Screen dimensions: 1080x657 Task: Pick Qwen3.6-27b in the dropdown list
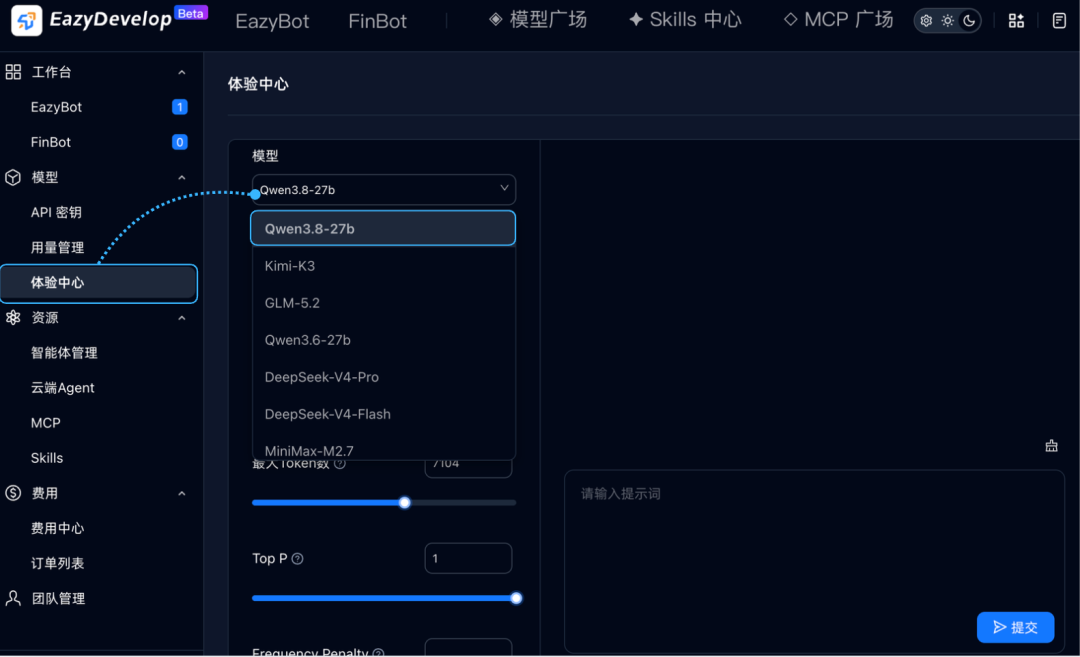[x=383, y=340]
